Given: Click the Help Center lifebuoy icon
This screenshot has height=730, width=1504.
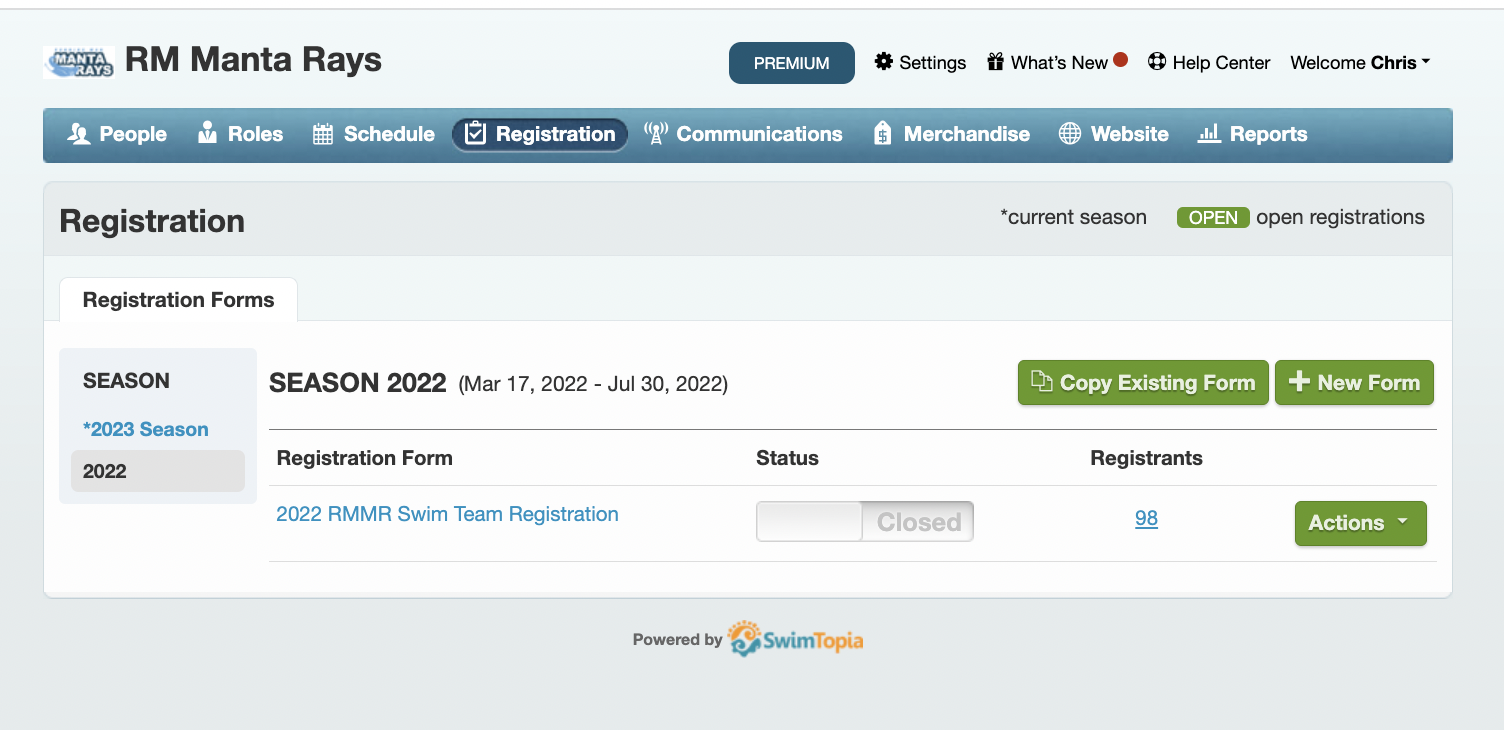Looking at the screenshot, I should click(1157, 62).
